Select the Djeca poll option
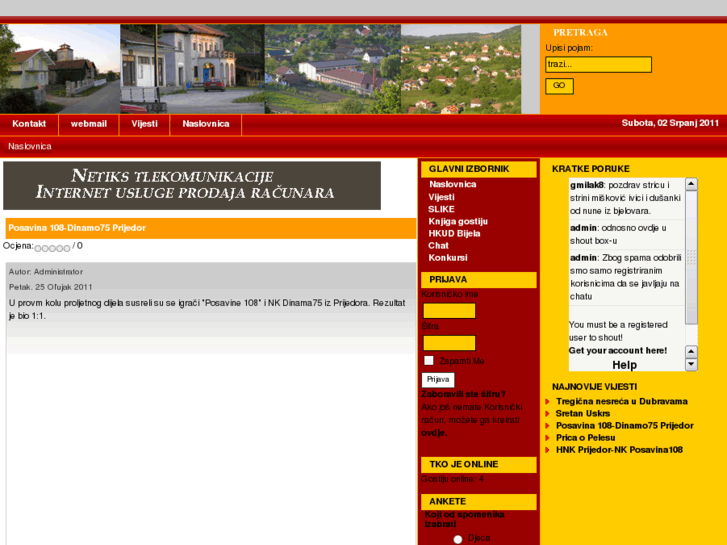Screen dimensions: 727x545 458,539
